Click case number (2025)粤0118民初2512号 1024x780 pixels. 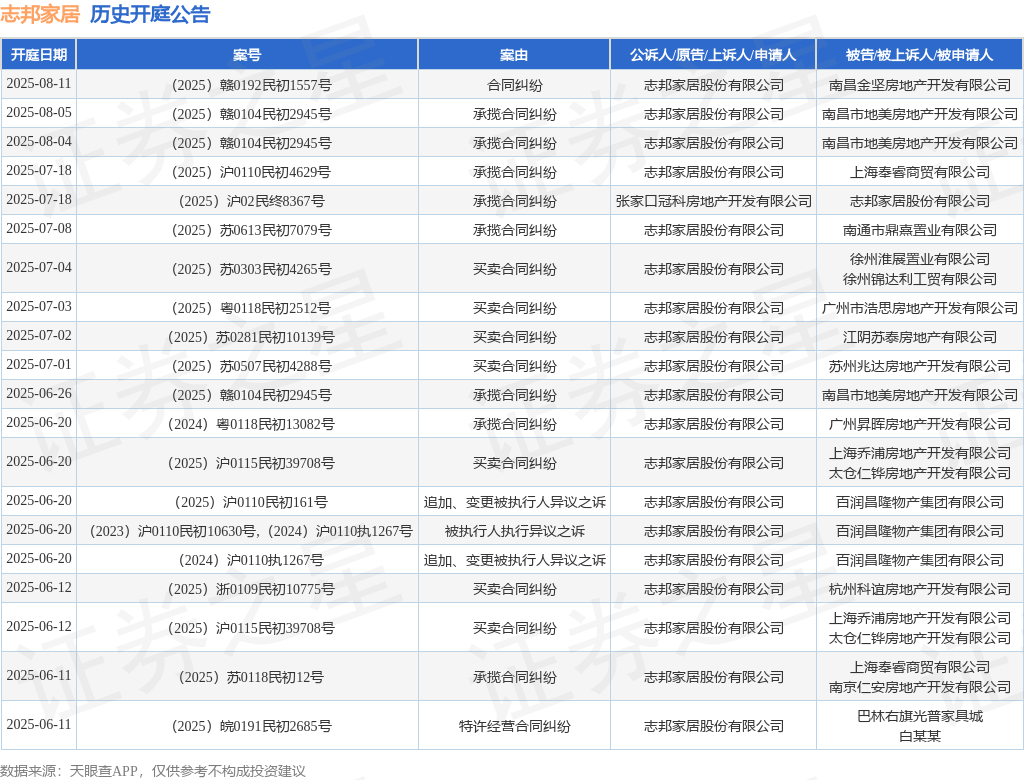(251, 308)
